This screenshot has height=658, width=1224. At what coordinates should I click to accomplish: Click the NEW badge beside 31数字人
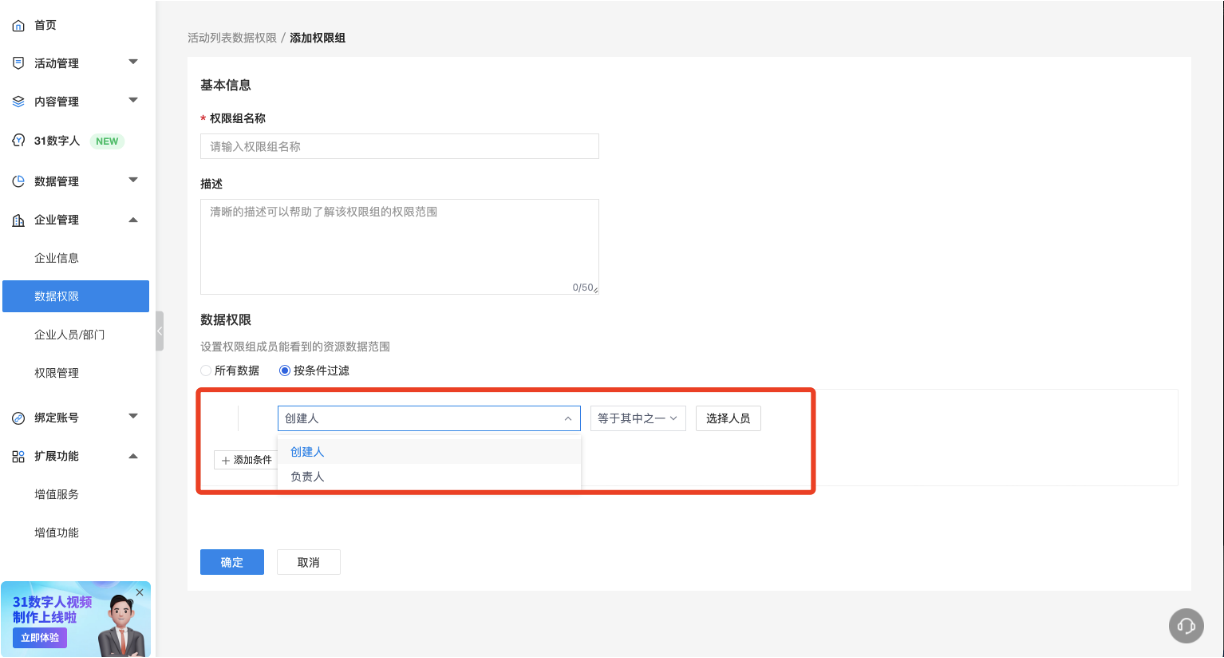(x=107, y=141)
